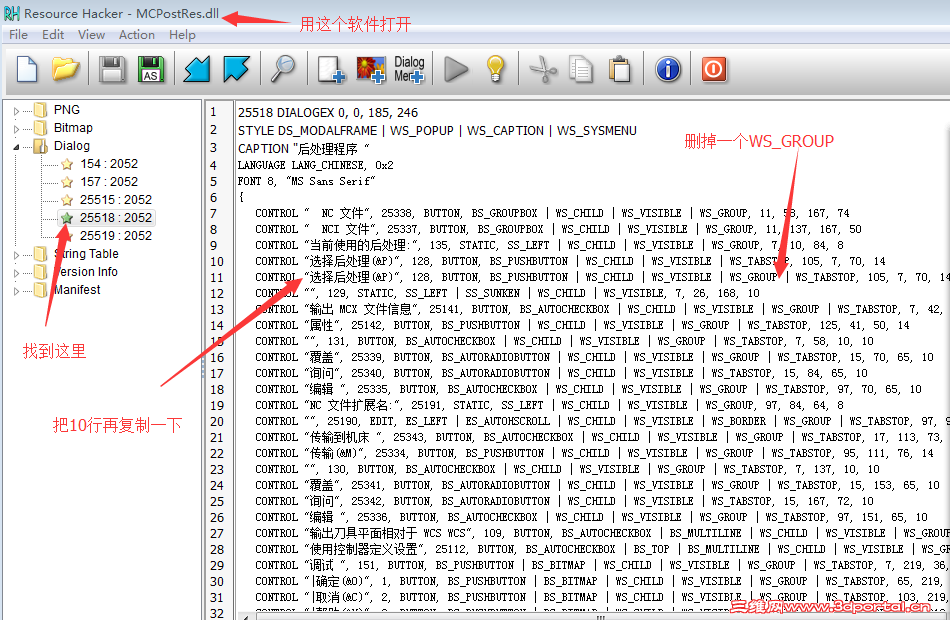Click the Add new resource icon
Screen dimensions: 950x620
(331, 69)
